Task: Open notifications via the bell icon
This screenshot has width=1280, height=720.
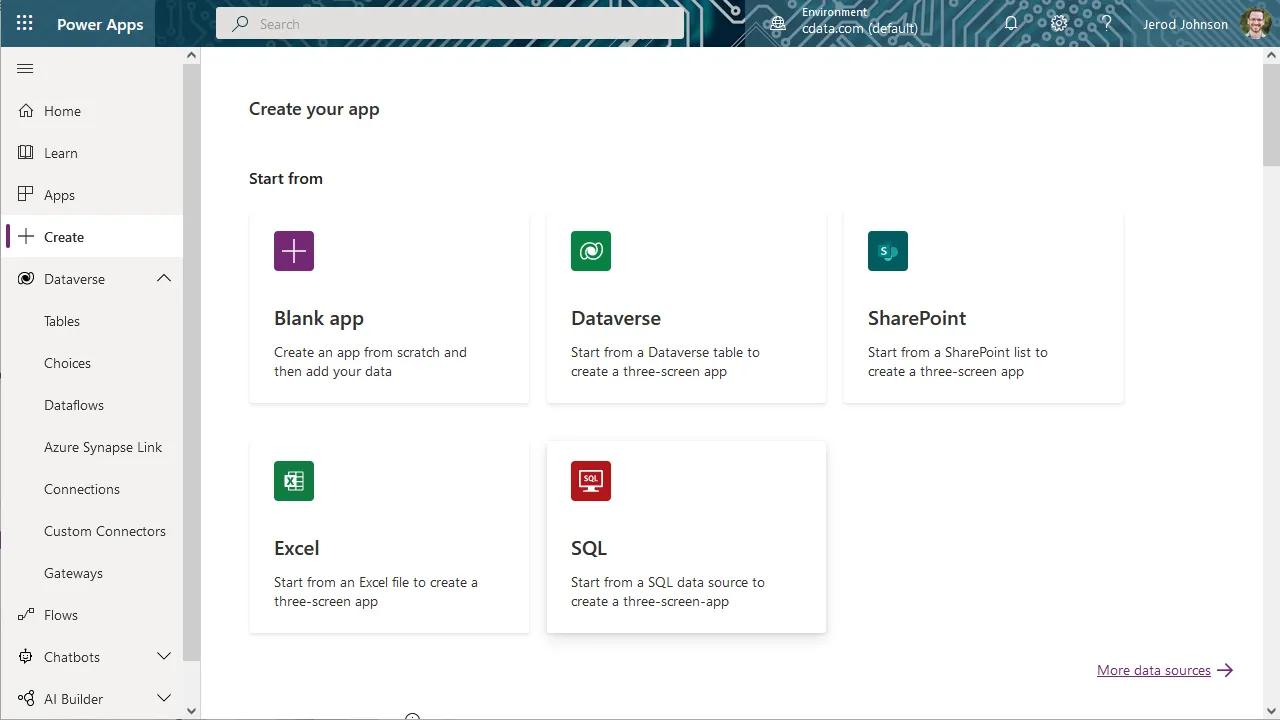Action: [x=1011, y=23]
